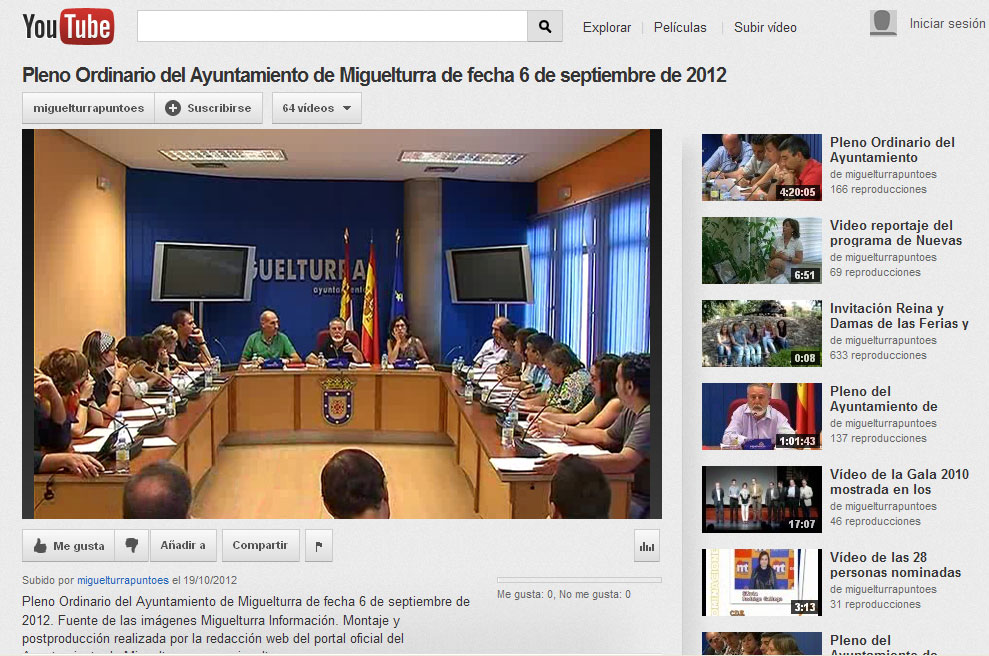Flag the video with the report icon

tap(319, 546)
